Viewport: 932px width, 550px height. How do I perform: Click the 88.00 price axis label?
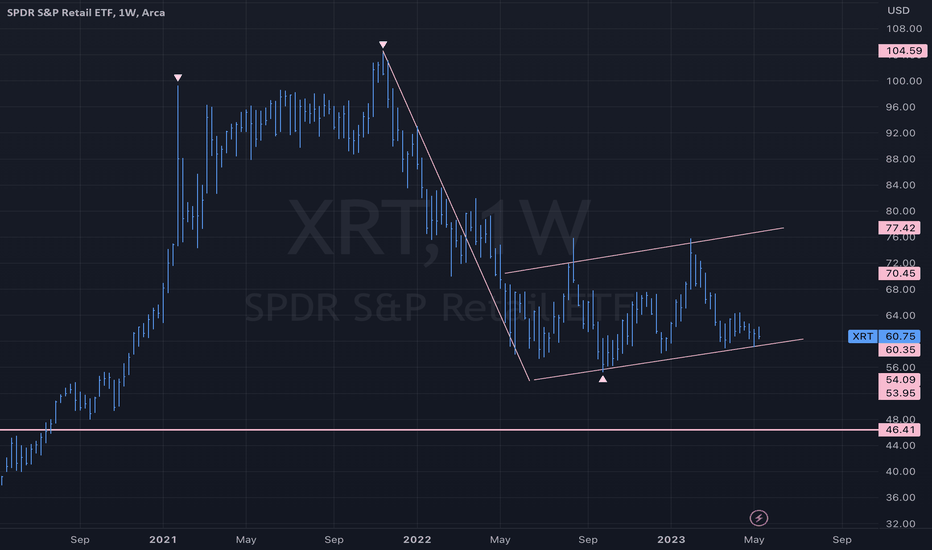[x=900, y=159]
